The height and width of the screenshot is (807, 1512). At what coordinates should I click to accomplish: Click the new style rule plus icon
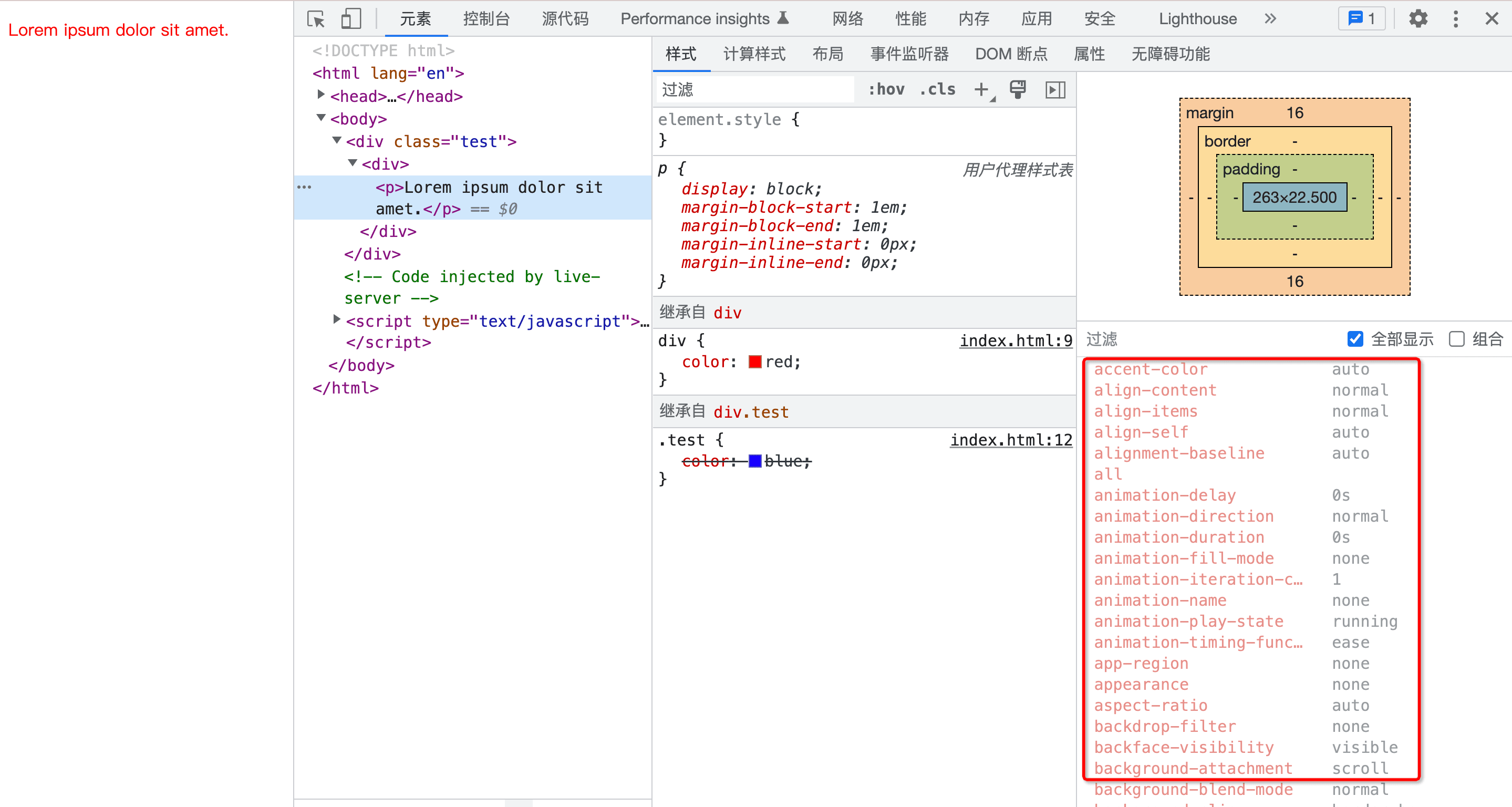tap(981, 90)
